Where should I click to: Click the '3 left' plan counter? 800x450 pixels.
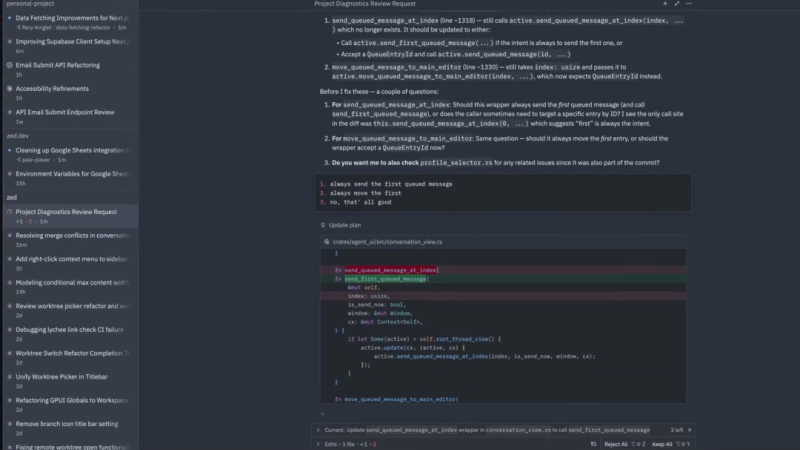pos(677,430)
